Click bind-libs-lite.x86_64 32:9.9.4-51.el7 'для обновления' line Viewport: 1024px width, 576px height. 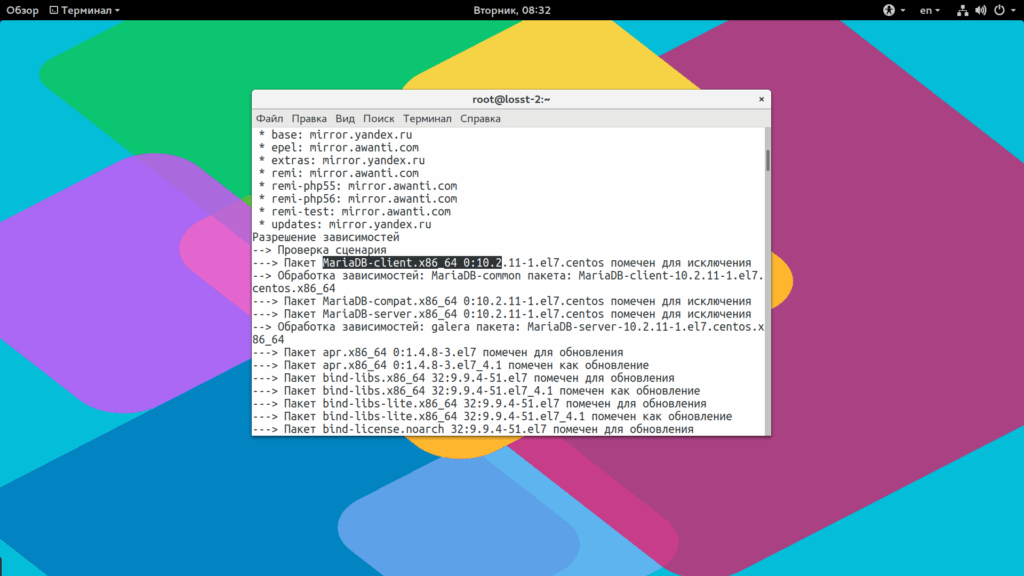click(479, 404)
